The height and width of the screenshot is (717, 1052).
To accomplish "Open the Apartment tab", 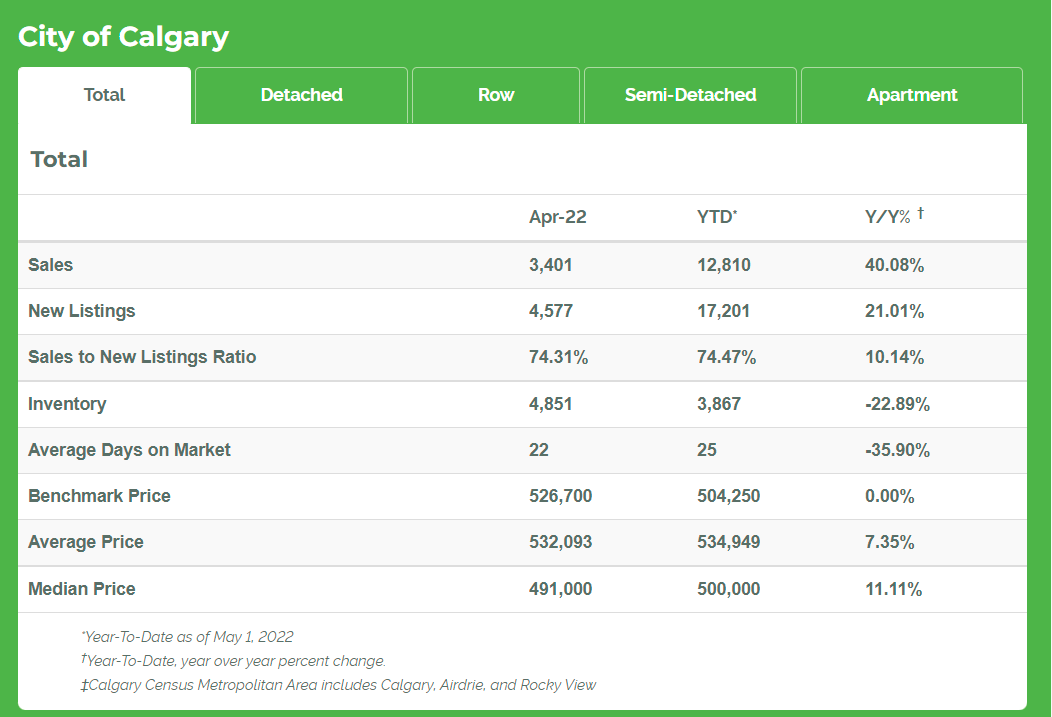I will pos(912,95).
